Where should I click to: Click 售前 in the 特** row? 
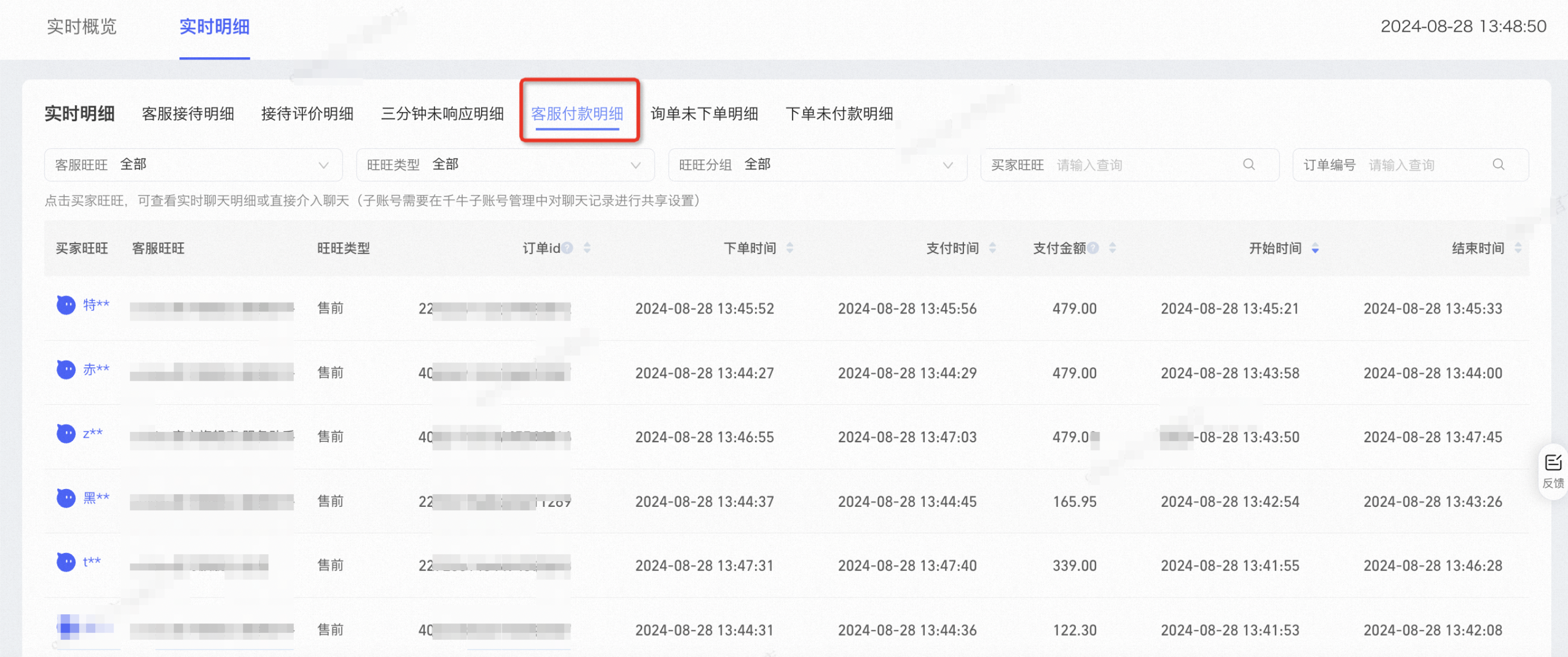331,308
